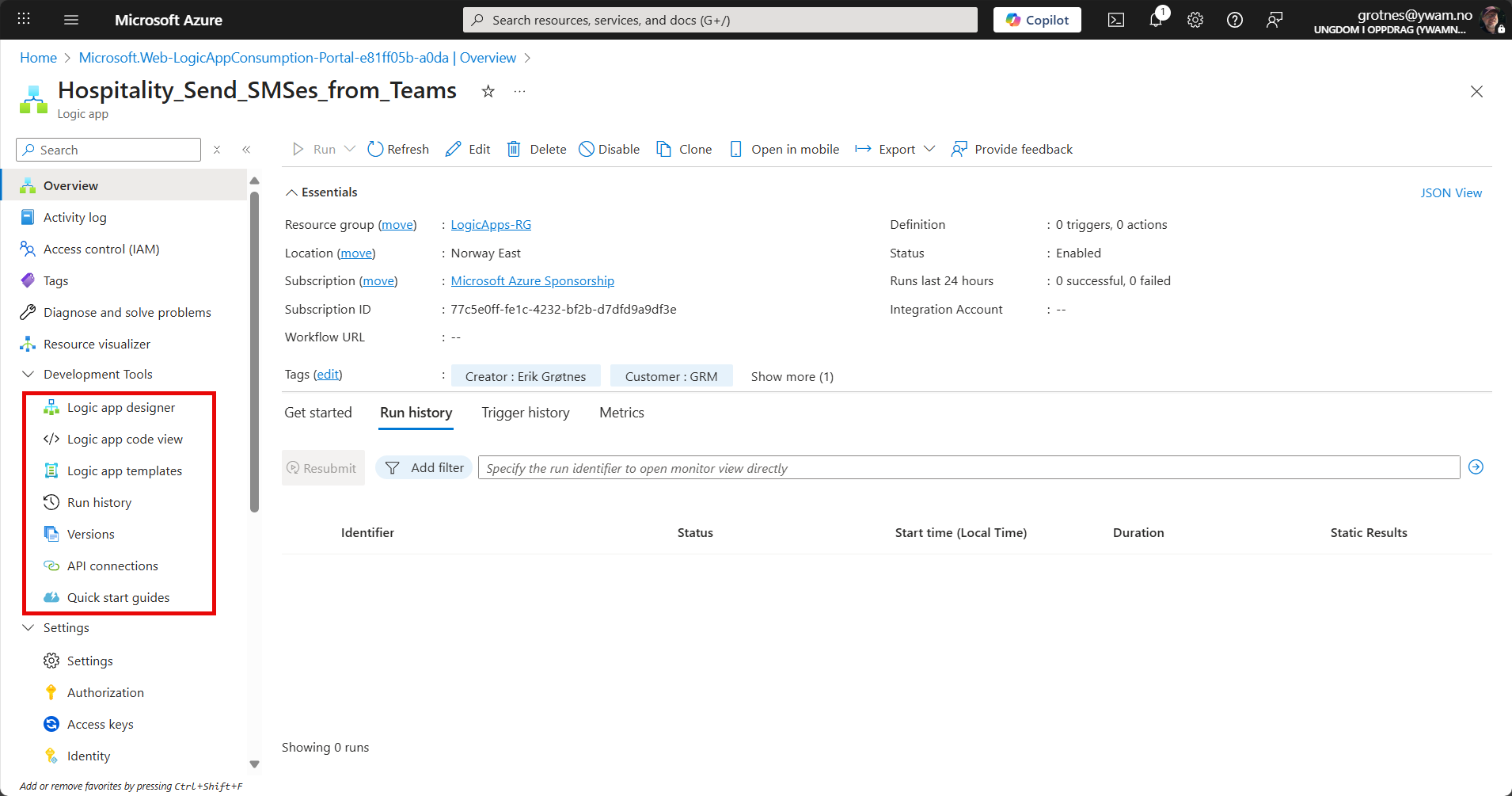Open Identity in the sidebar
Viewport: 1512px width, 796px height.
point(89,756)
